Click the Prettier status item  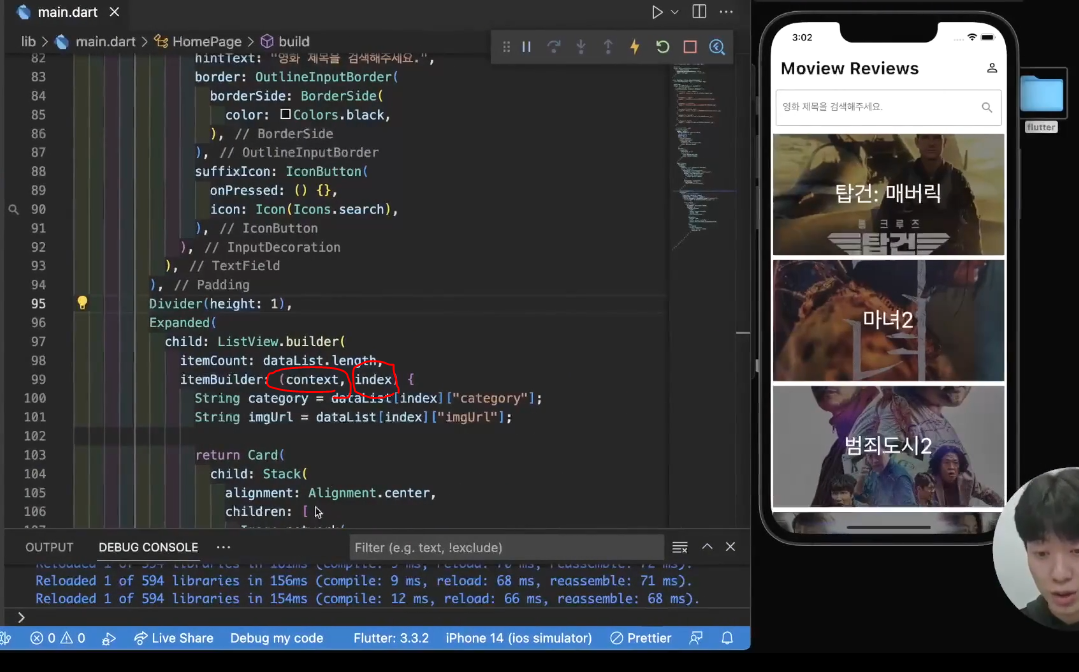point(641,638)
